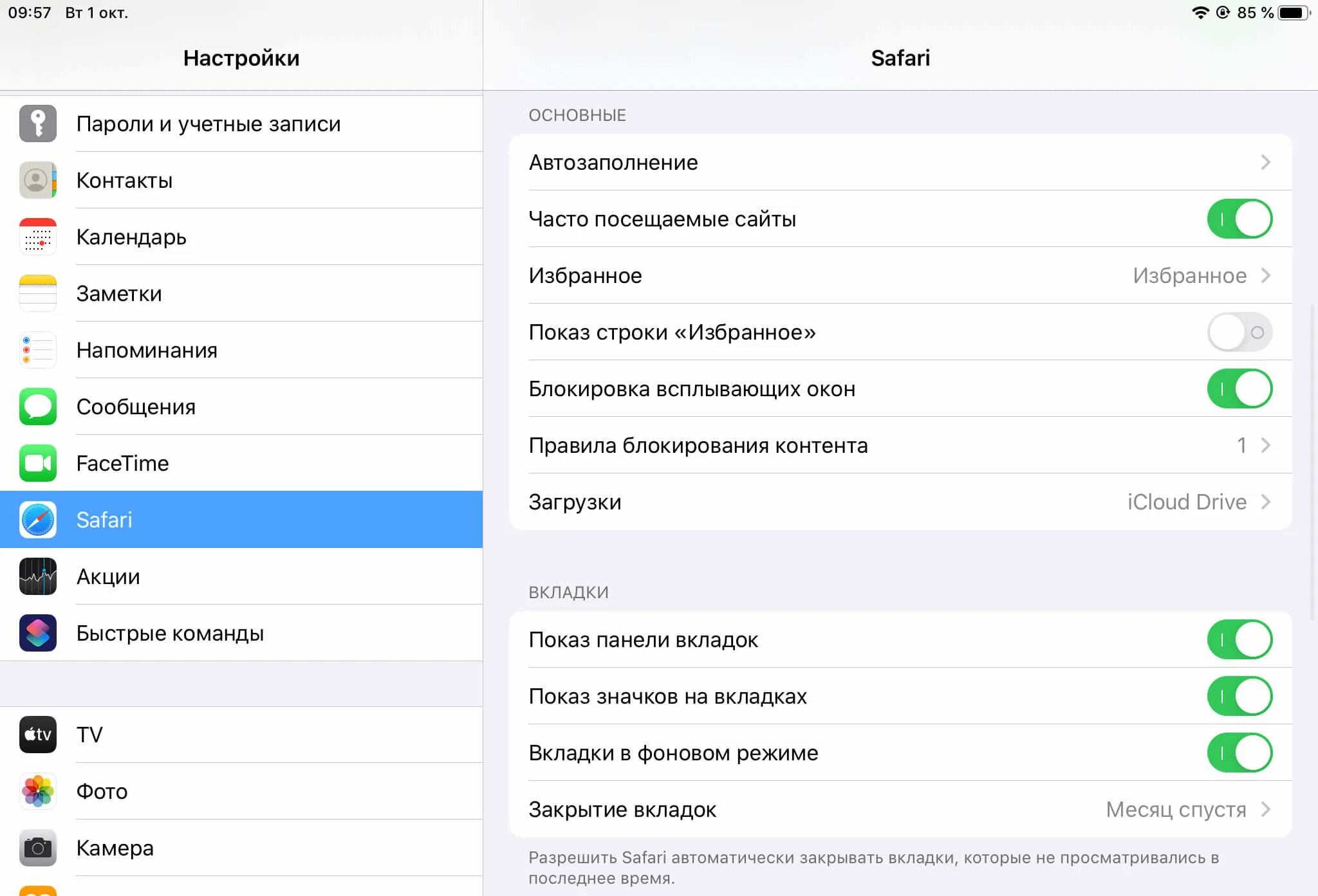This screenshot has width=1318, height=896.
Task: Toggle Вкладки в фоновом режиме switch
Action: (1239, 753)
